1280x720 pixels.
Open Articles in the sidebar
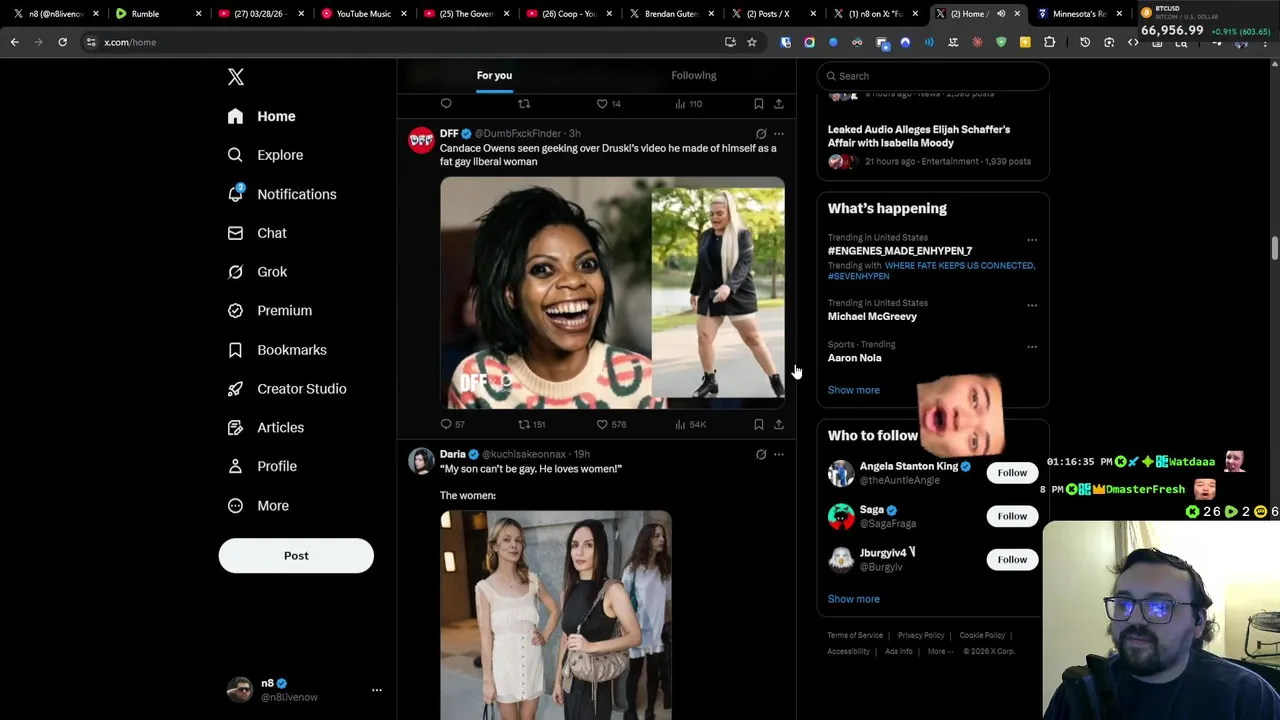pos(266,427)
